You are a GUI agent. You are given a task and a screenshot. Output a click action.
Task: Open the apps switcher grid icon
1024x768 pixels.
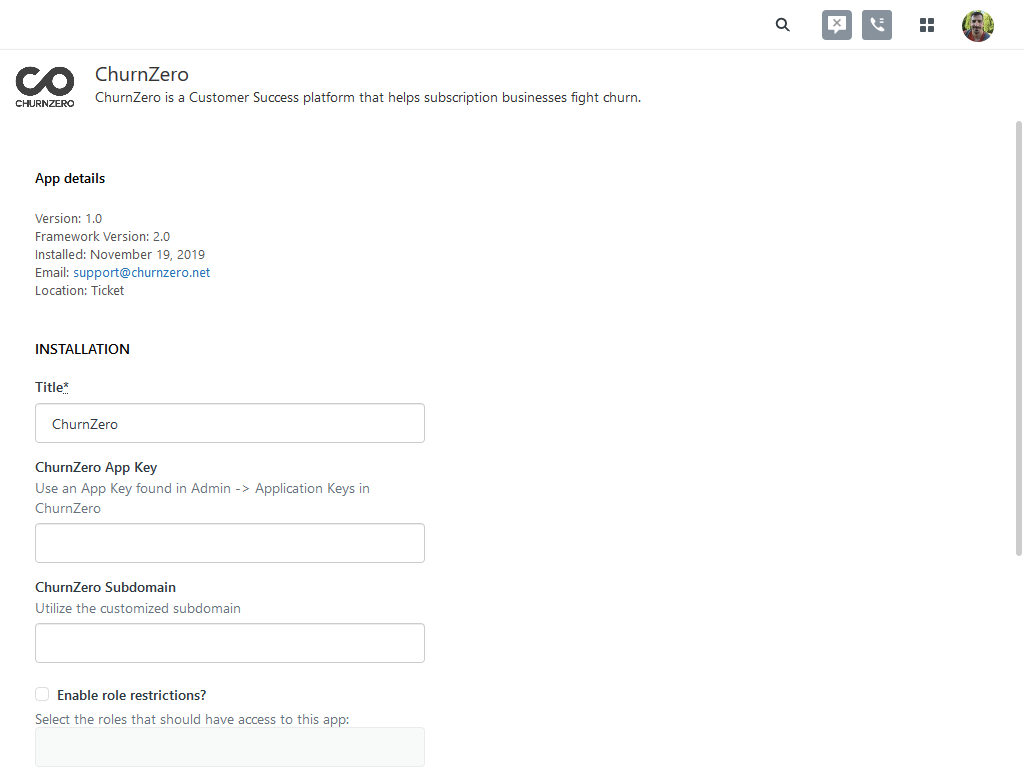(x=926, y=24)
